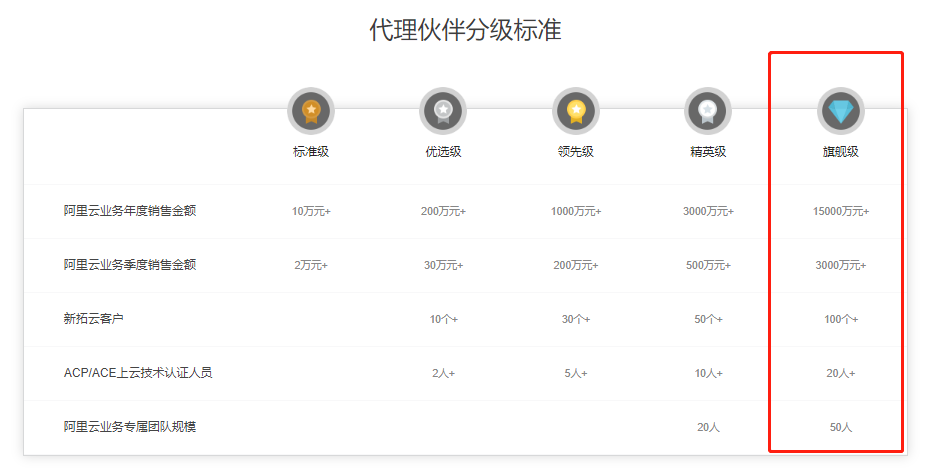Click the 10万元+ annual sales cell
The image size is (928, 468).
(311, 211)
